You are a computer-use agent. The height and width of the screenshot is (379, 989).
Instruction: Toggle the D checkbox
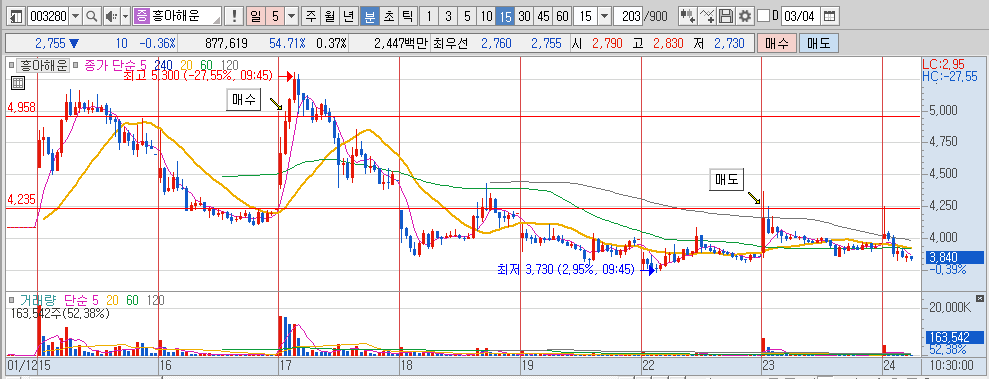tap(763, 16)
